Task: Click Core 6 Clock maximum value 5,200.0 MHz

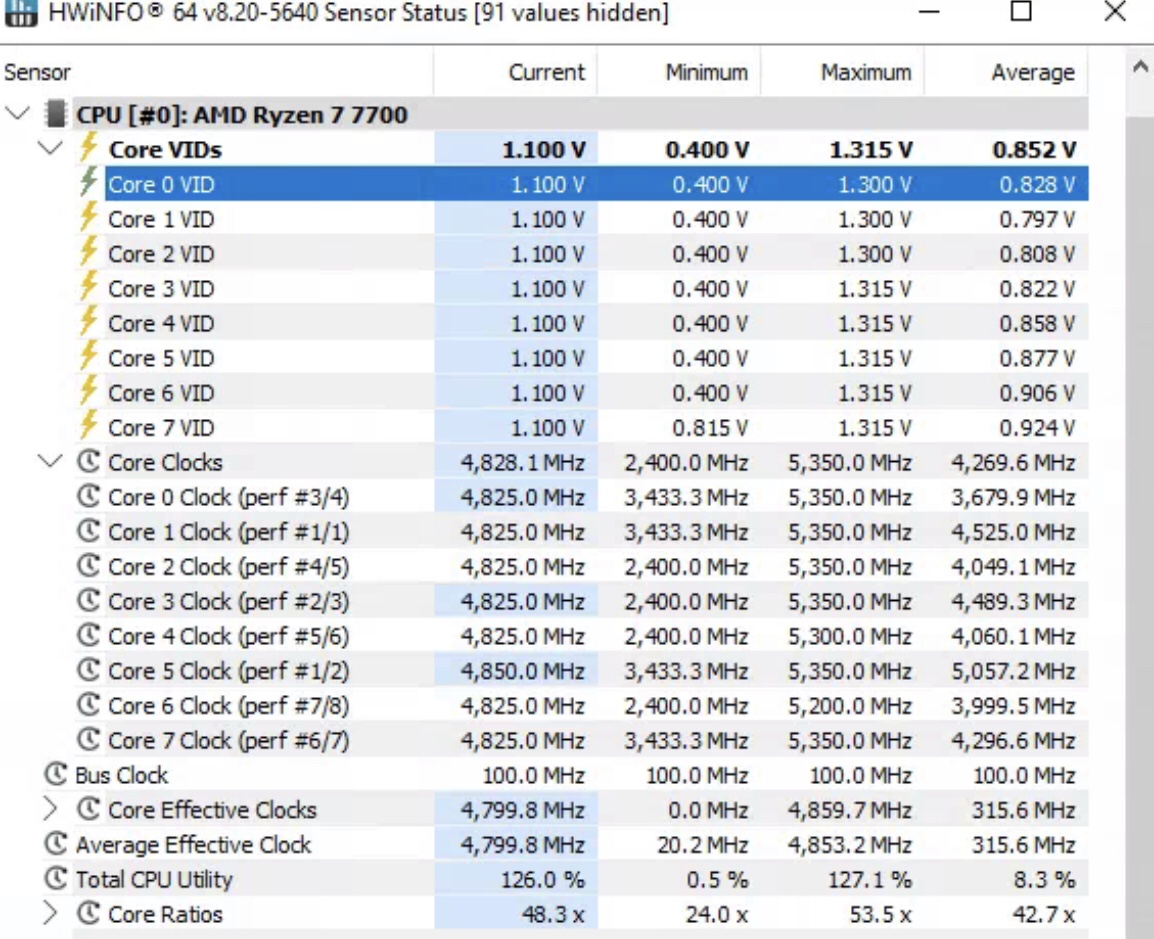Action: 849,705
